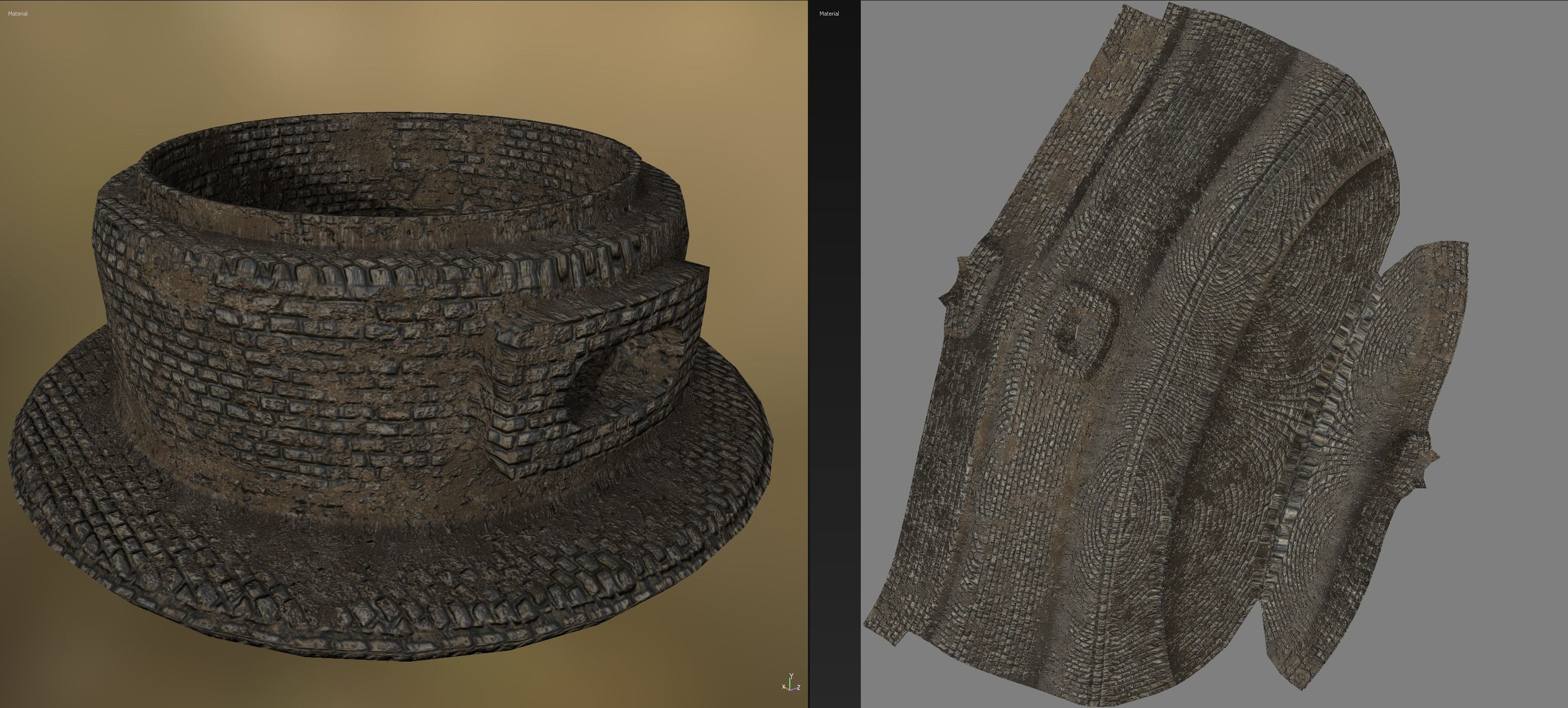
Task: Click the Z axis label on the gizmo
Action: point(798,688)
